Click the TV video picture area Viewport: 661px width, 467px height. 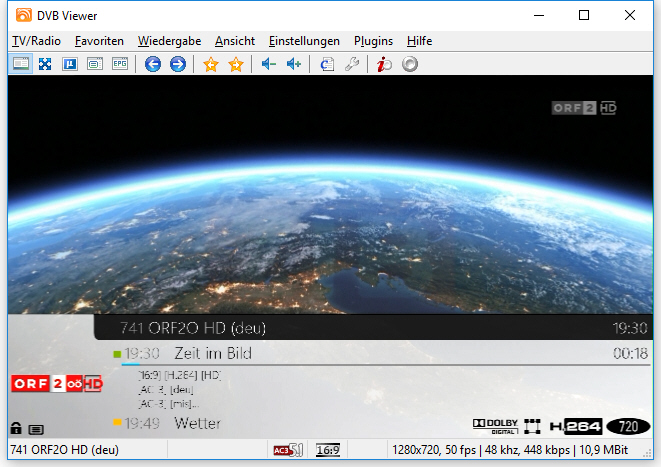point(330,195)
